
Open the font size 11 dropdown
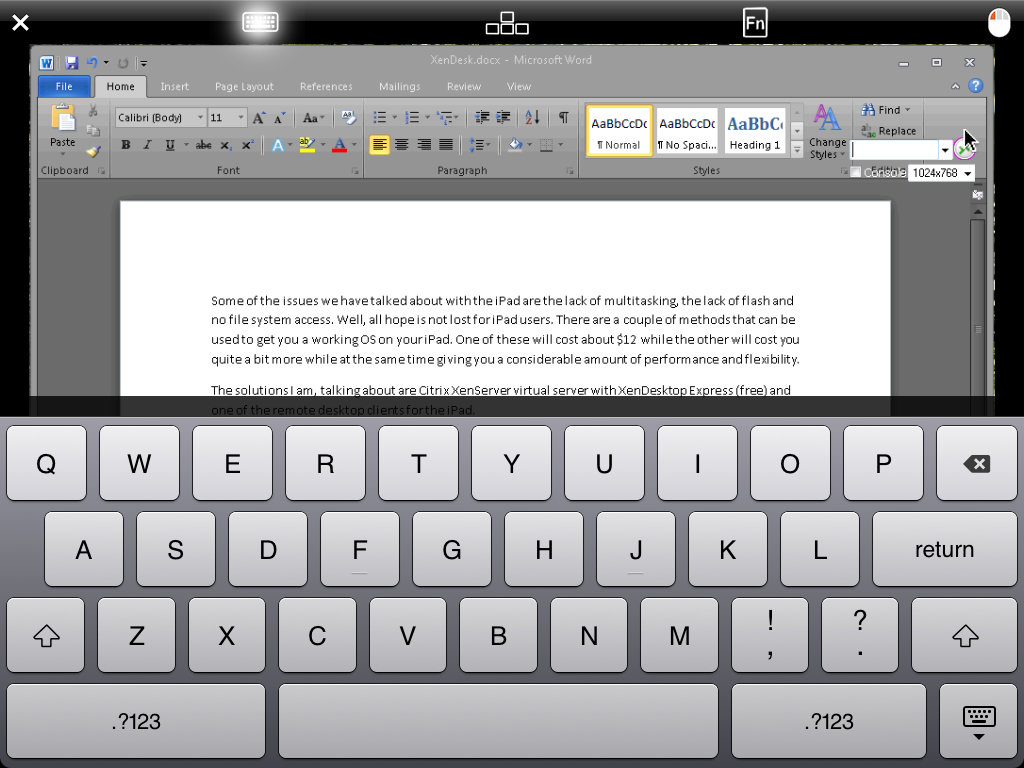[240, 118]
